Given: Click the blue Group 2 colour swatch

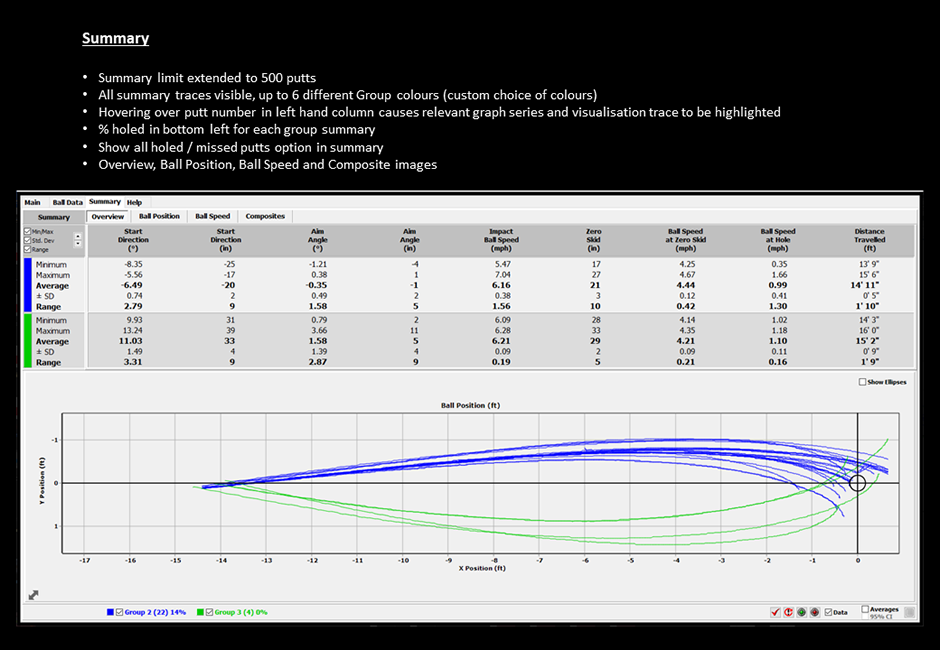Looking at the screenshot, I should point(112,612).
